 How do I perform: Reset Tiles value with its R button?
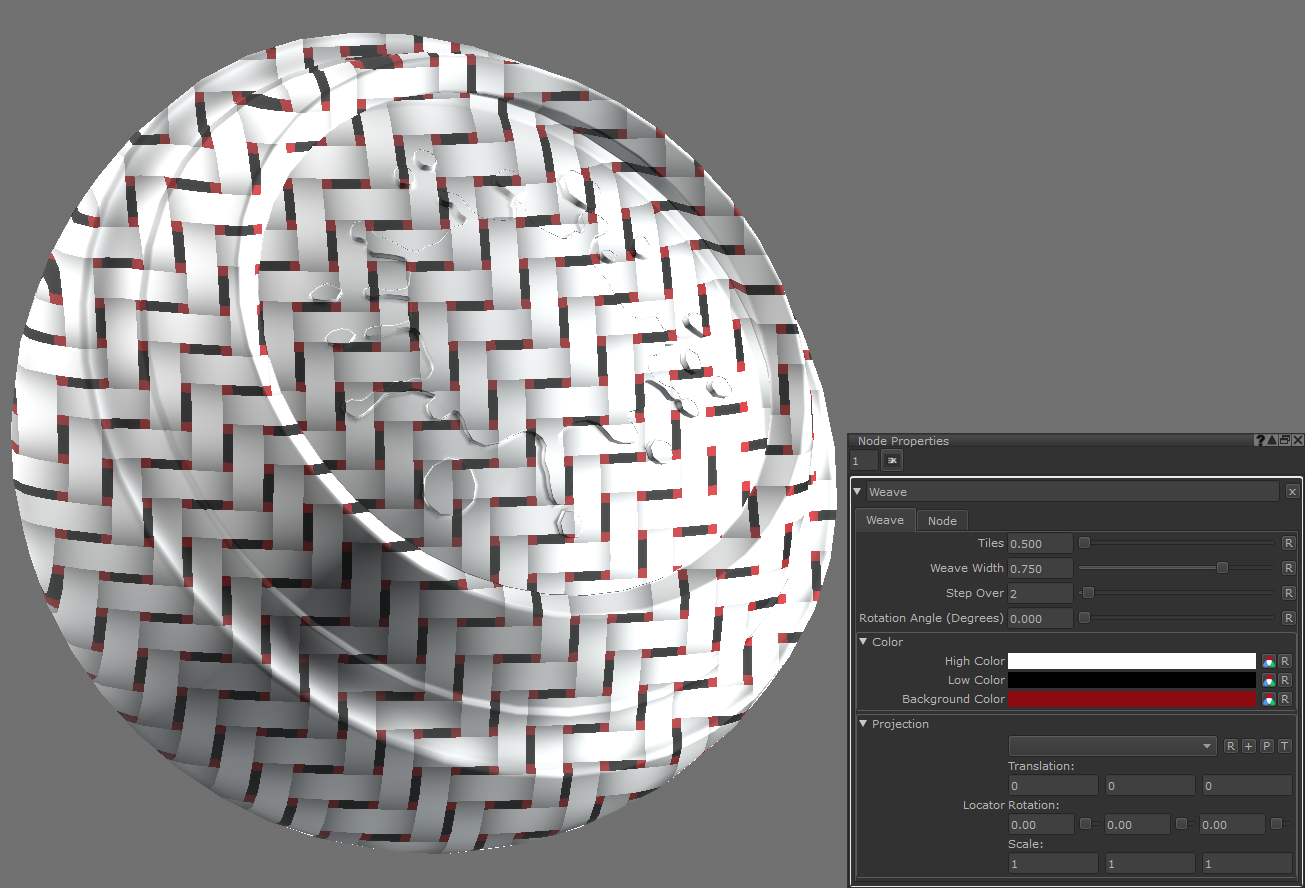point(1288,543)
